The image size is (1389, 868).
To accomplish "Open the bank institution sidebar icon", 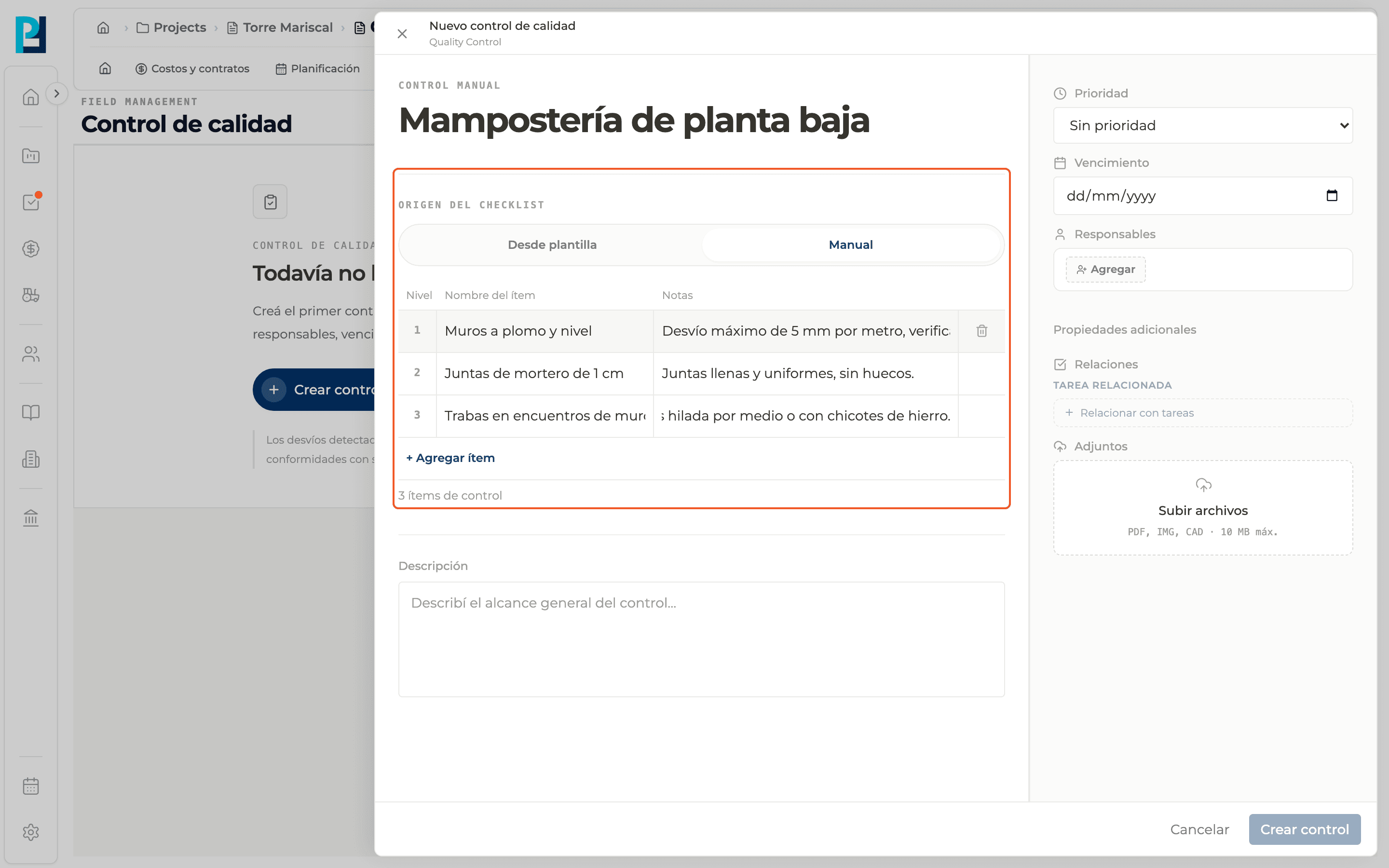I will coord(30,518).
